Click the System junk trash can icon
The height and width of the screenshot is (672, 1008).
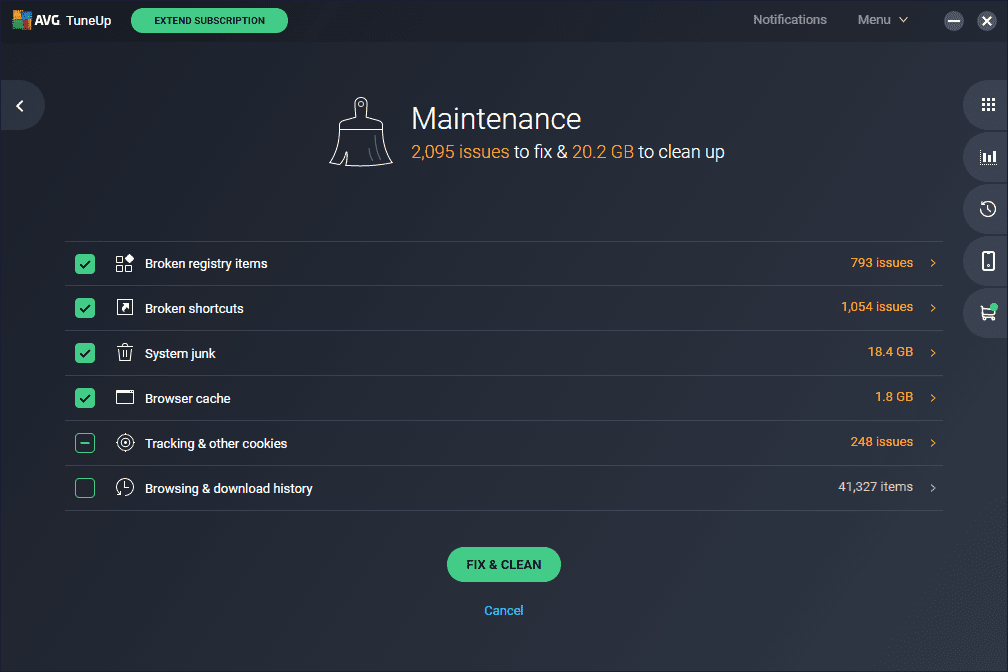coord(125,352)
